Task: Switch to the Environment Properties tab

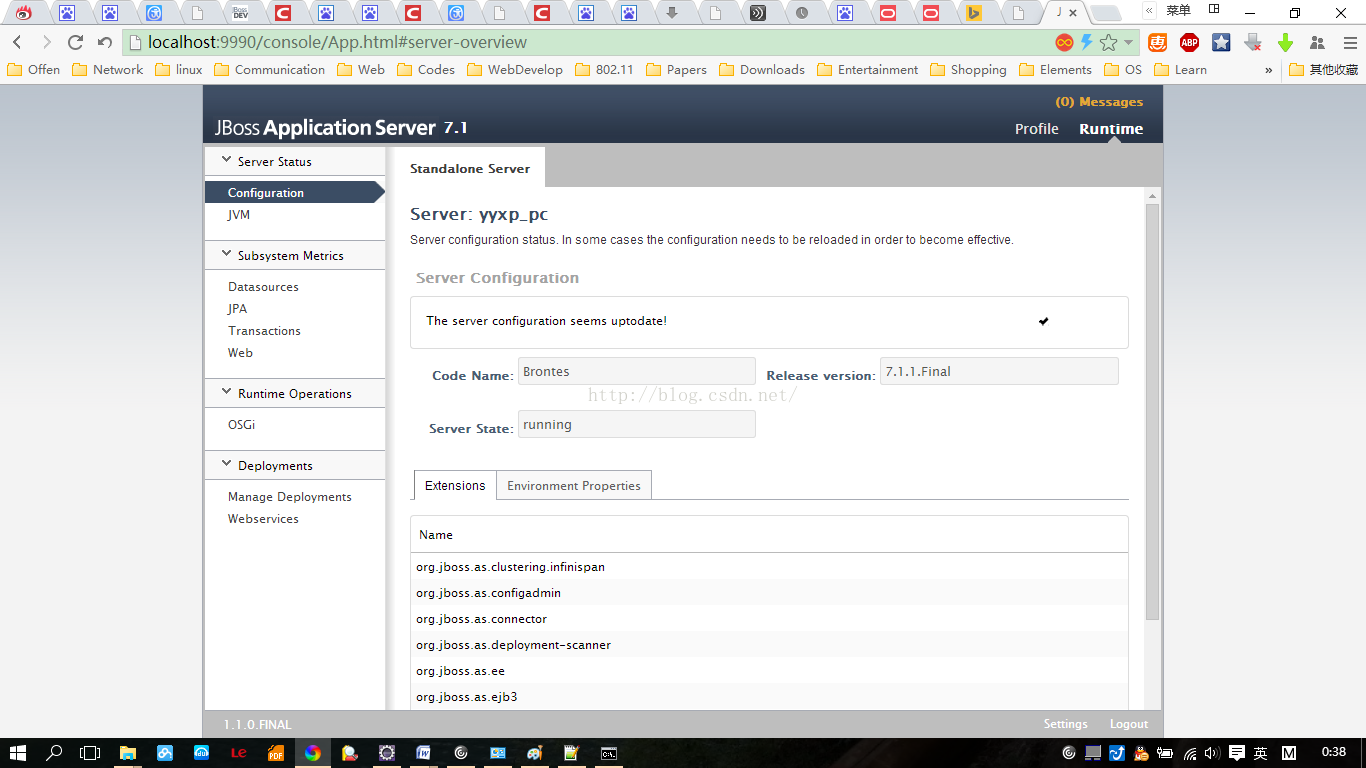Action: (x=574, y=485)
